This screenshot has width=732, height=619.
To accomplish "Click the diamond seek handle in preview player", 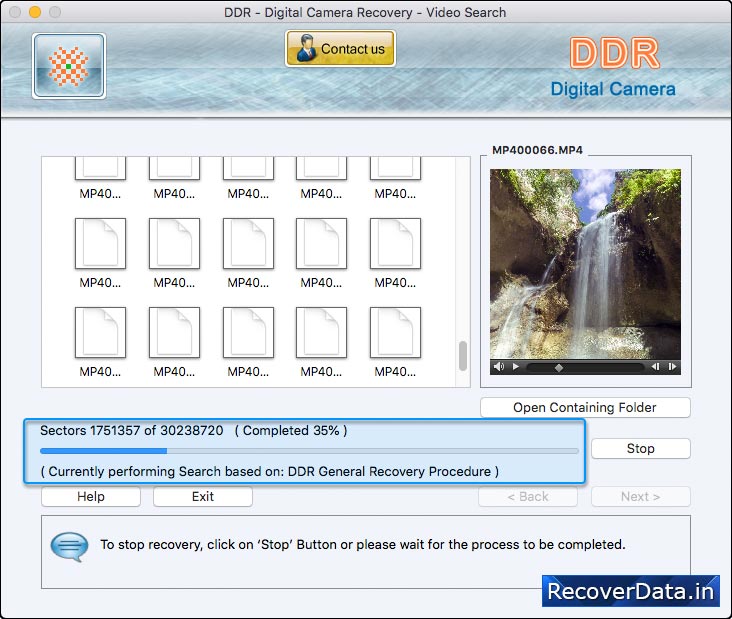I will pos(558,368).
